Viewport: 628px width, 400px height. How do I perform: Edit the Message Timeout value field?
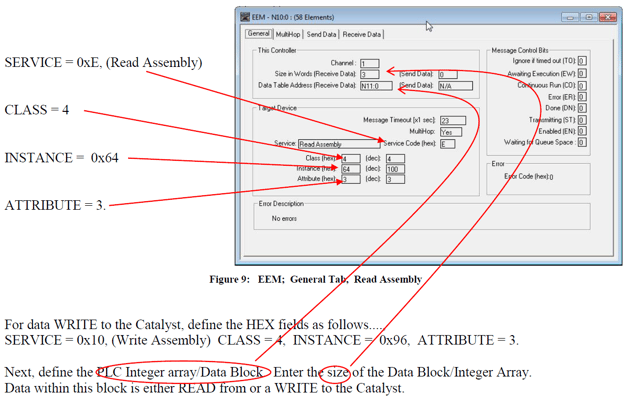pyautogui.click(x=453, y=121)
